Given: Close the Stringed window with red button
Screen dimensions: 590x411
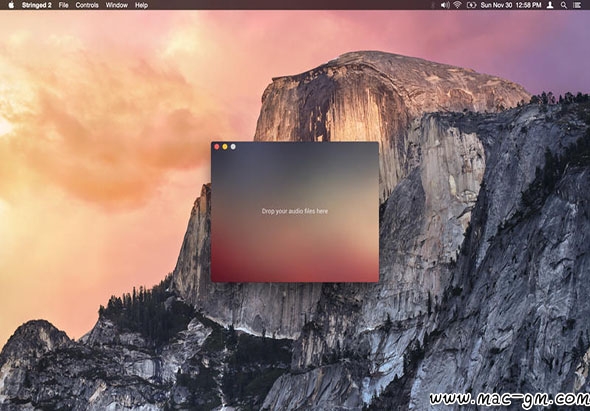Looking at the screenshot, I should pos(217,147).
